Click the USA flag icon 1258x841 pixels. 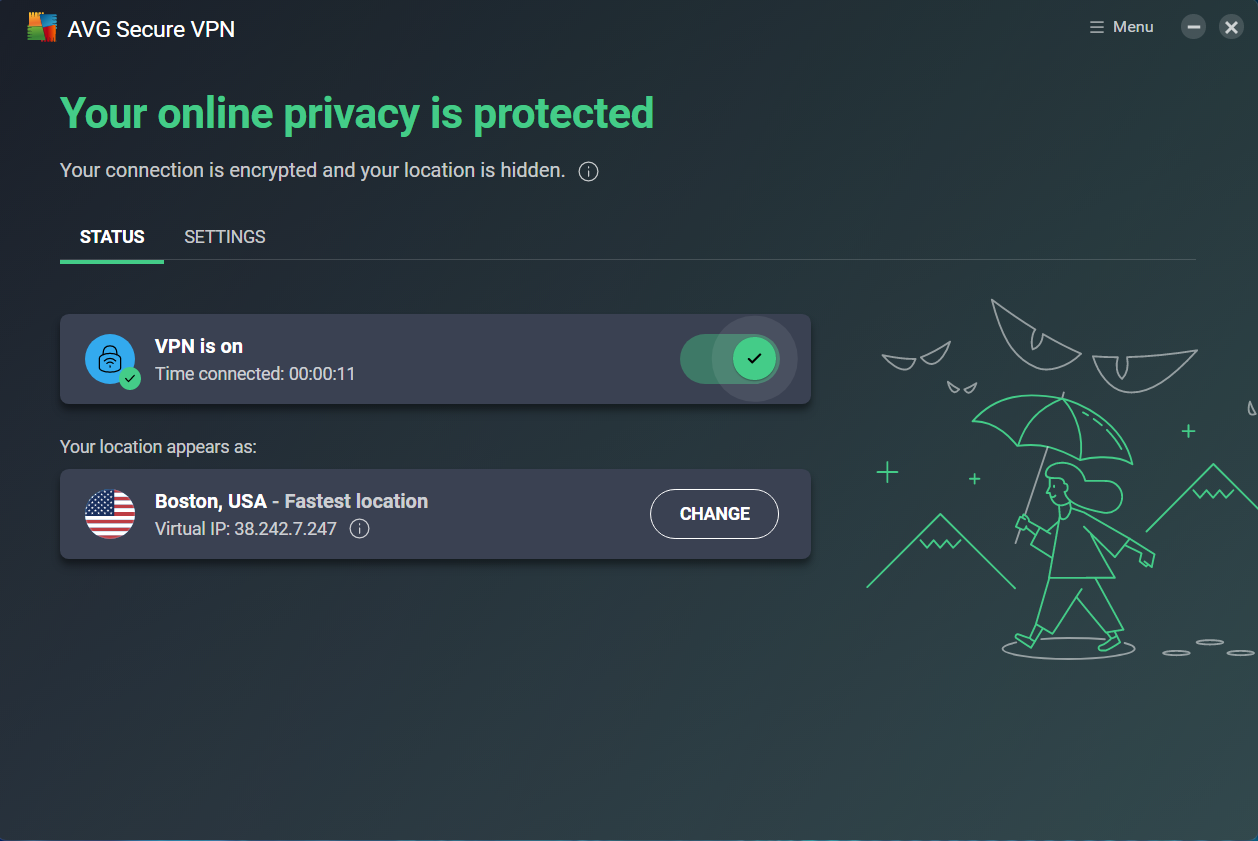click(110, 514)
